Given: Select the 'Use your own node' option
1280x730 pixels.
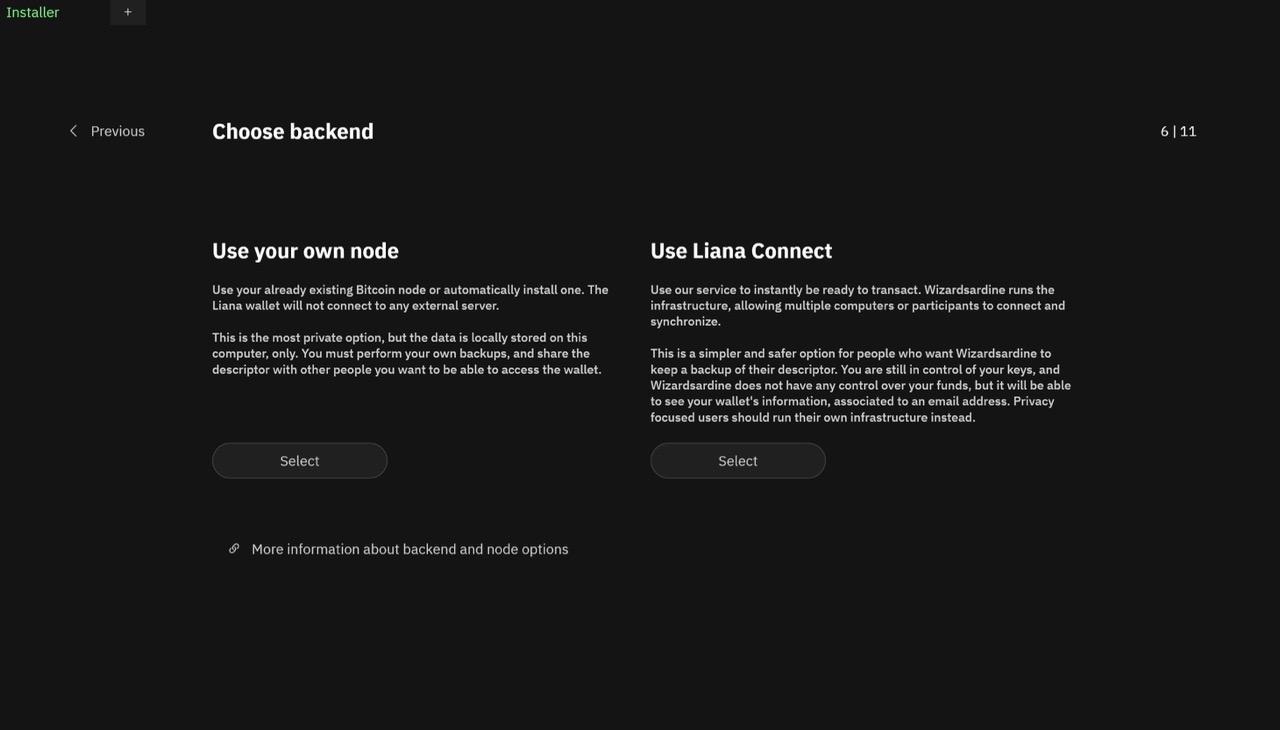Looking at the screenshot, I should click(299, 461).
